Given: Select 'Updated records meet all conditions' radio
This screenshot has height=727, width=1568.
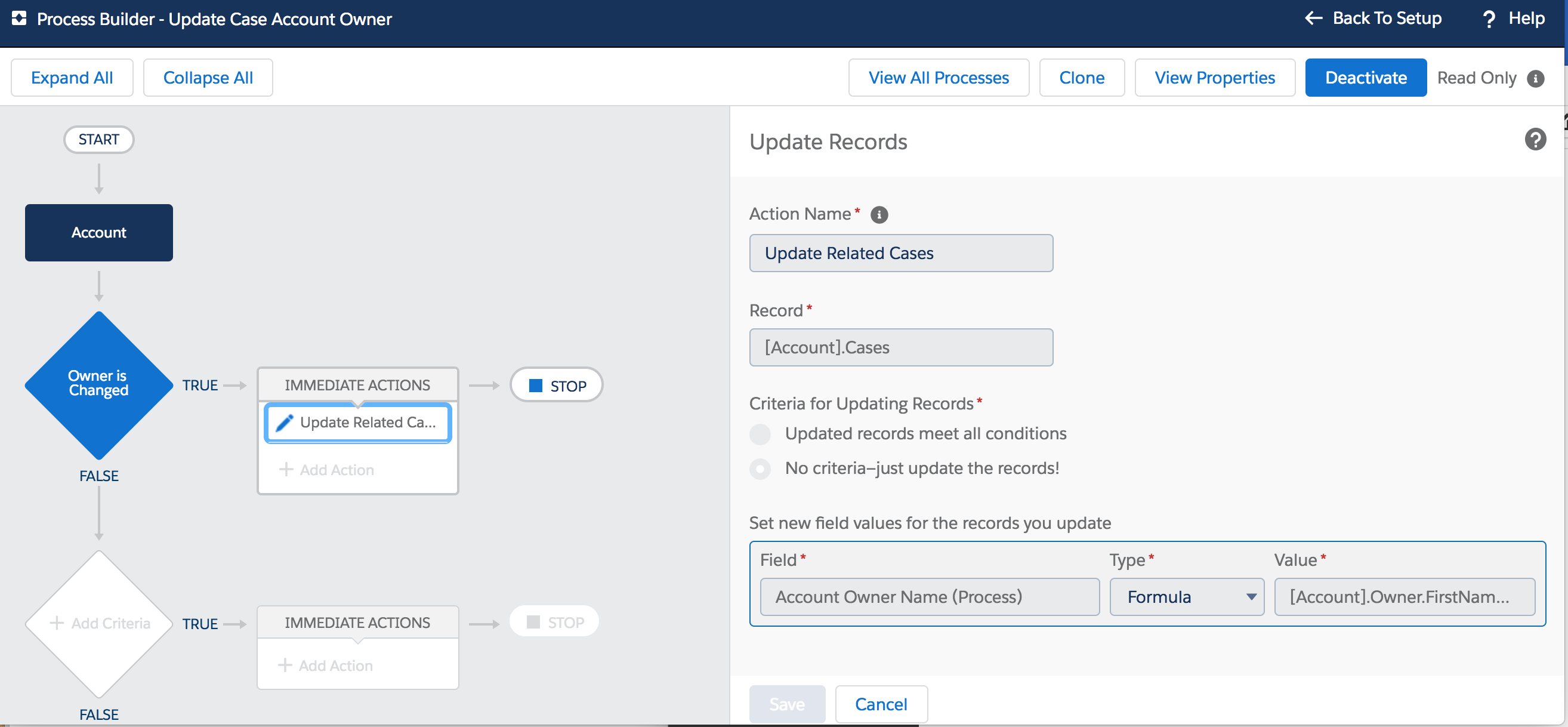Looking at the screenshot, I should [760, 434].
